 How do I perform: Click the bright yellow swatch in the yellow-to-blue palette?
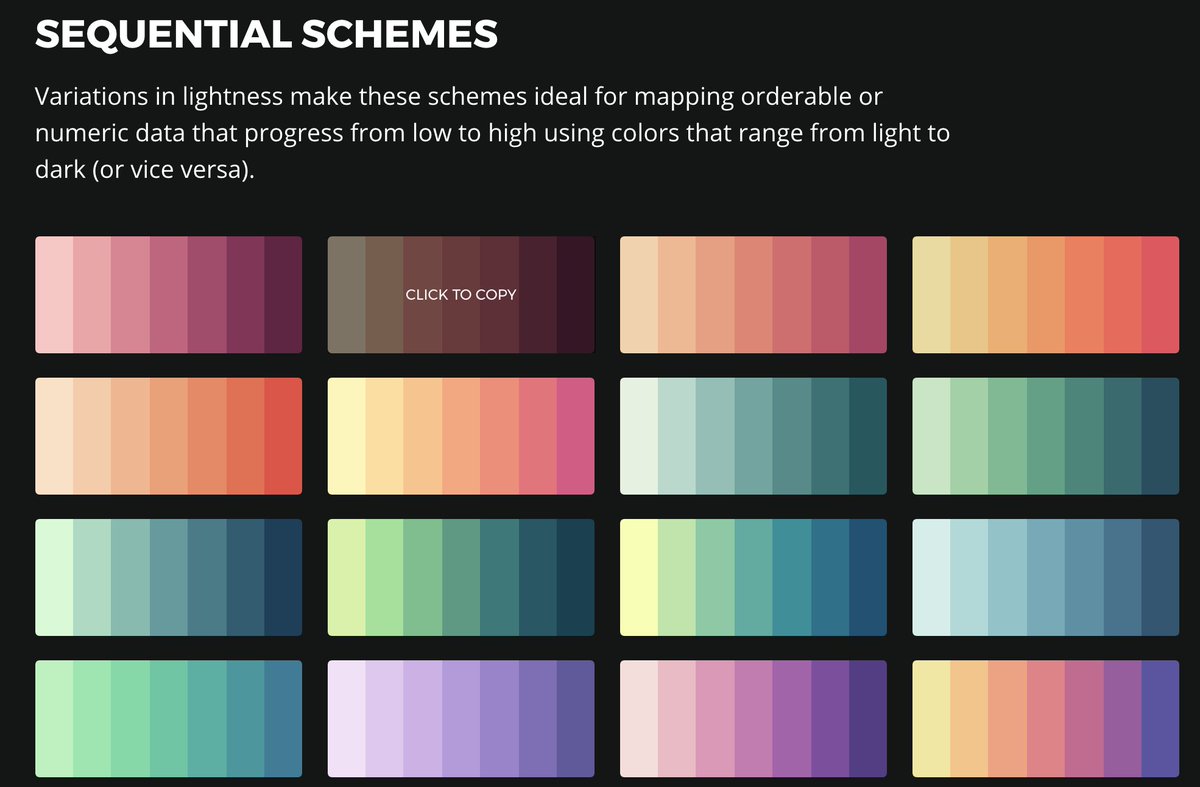point(639,577)
